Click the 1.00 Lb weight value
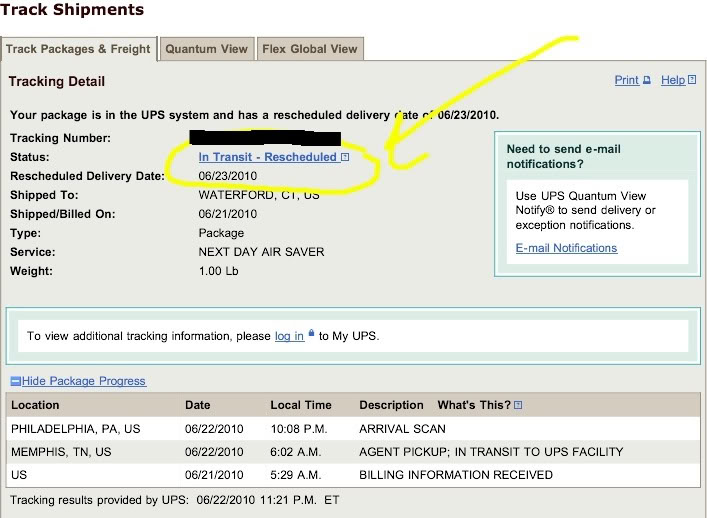The width and height of the screenshot is (707, 518). coord(218,271)
